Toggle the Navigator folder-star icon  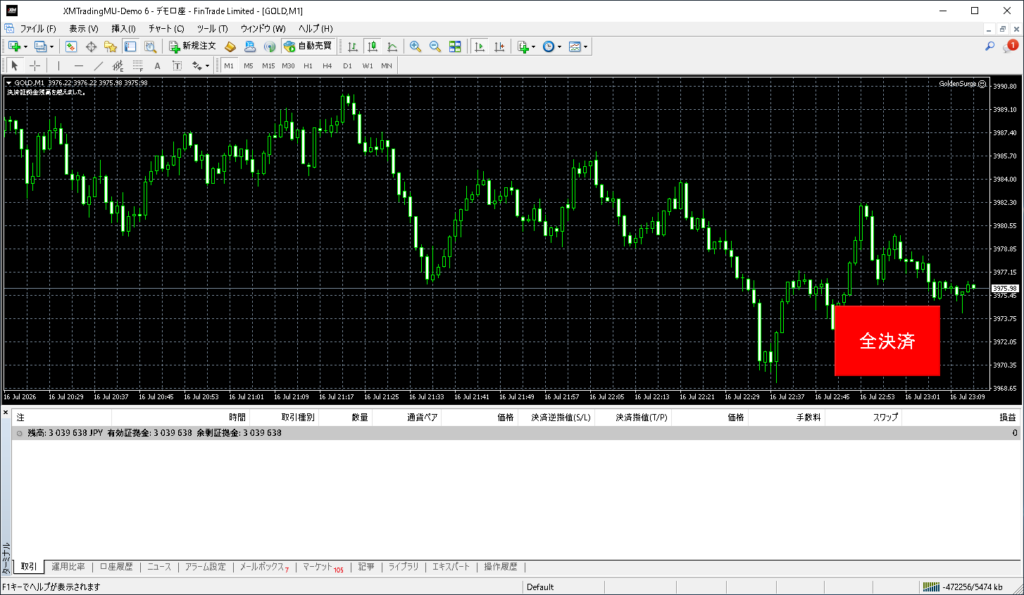[x=110, y=46]
